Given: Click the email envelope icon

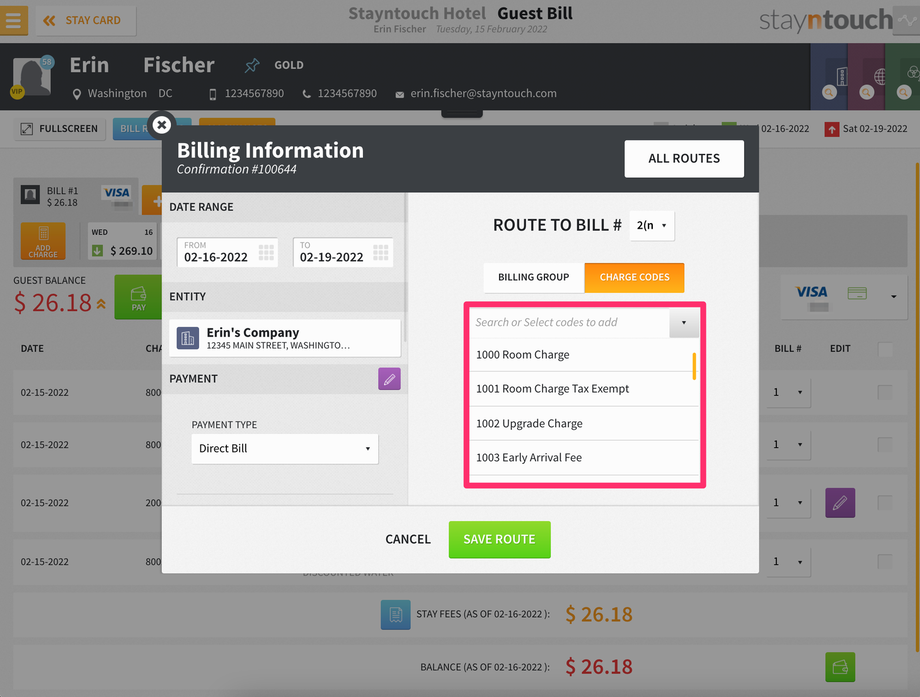Looking at the screenshot, I should click(400, 94).
